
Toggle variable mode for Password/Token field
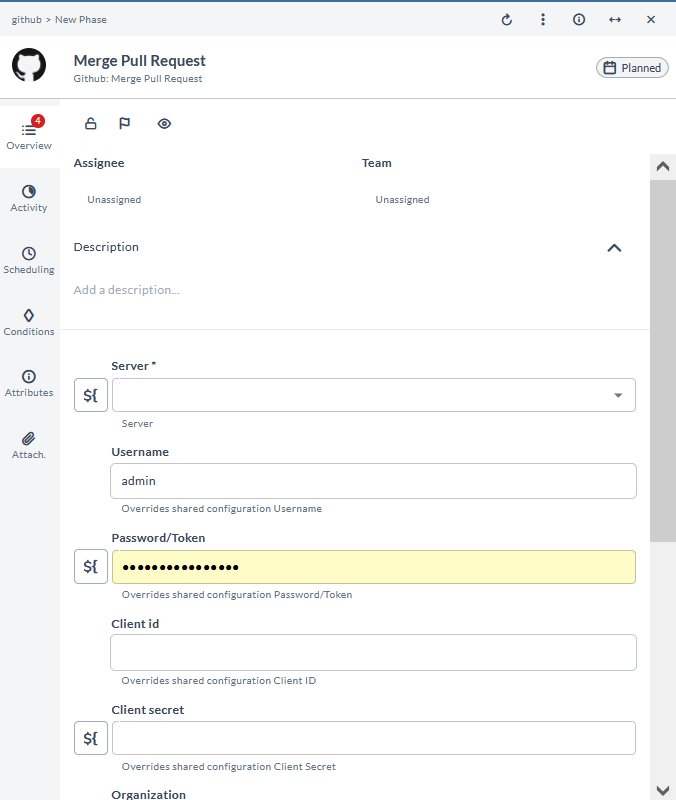click(91, 567)
